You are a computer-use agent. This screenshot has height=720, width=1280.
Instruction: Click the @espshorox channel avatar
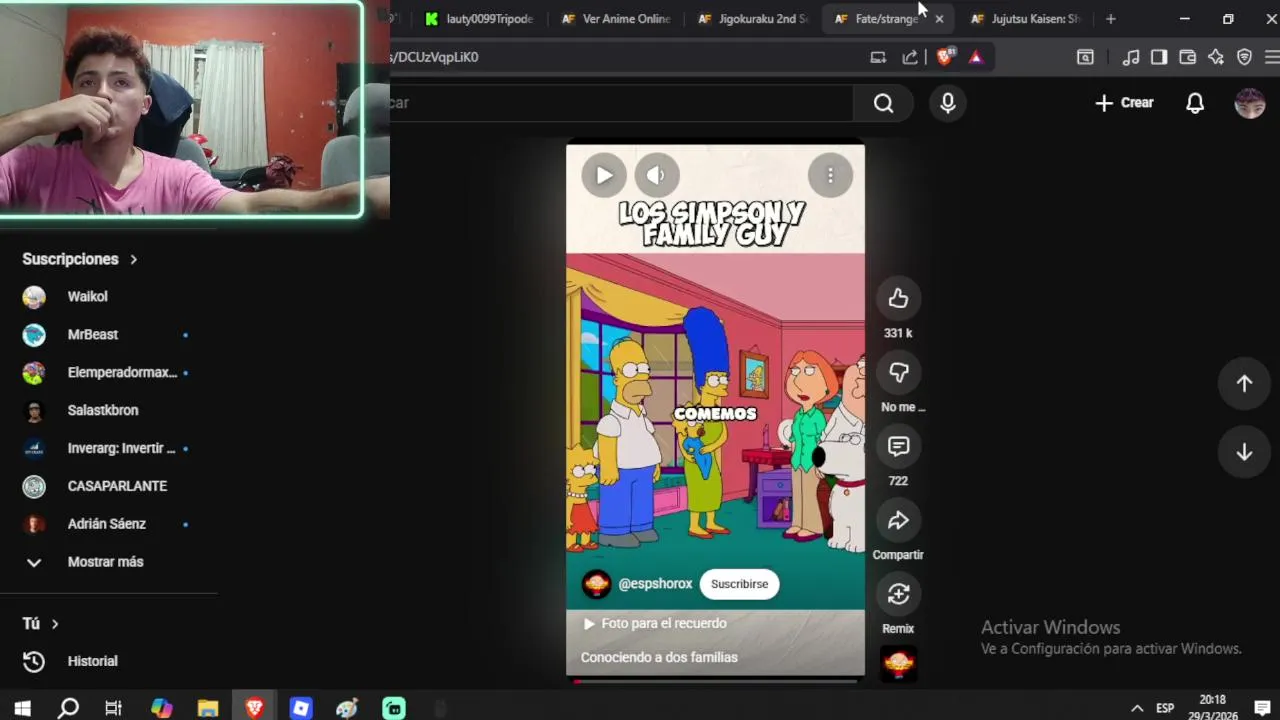pyautogui.click(x=597, y=584)
